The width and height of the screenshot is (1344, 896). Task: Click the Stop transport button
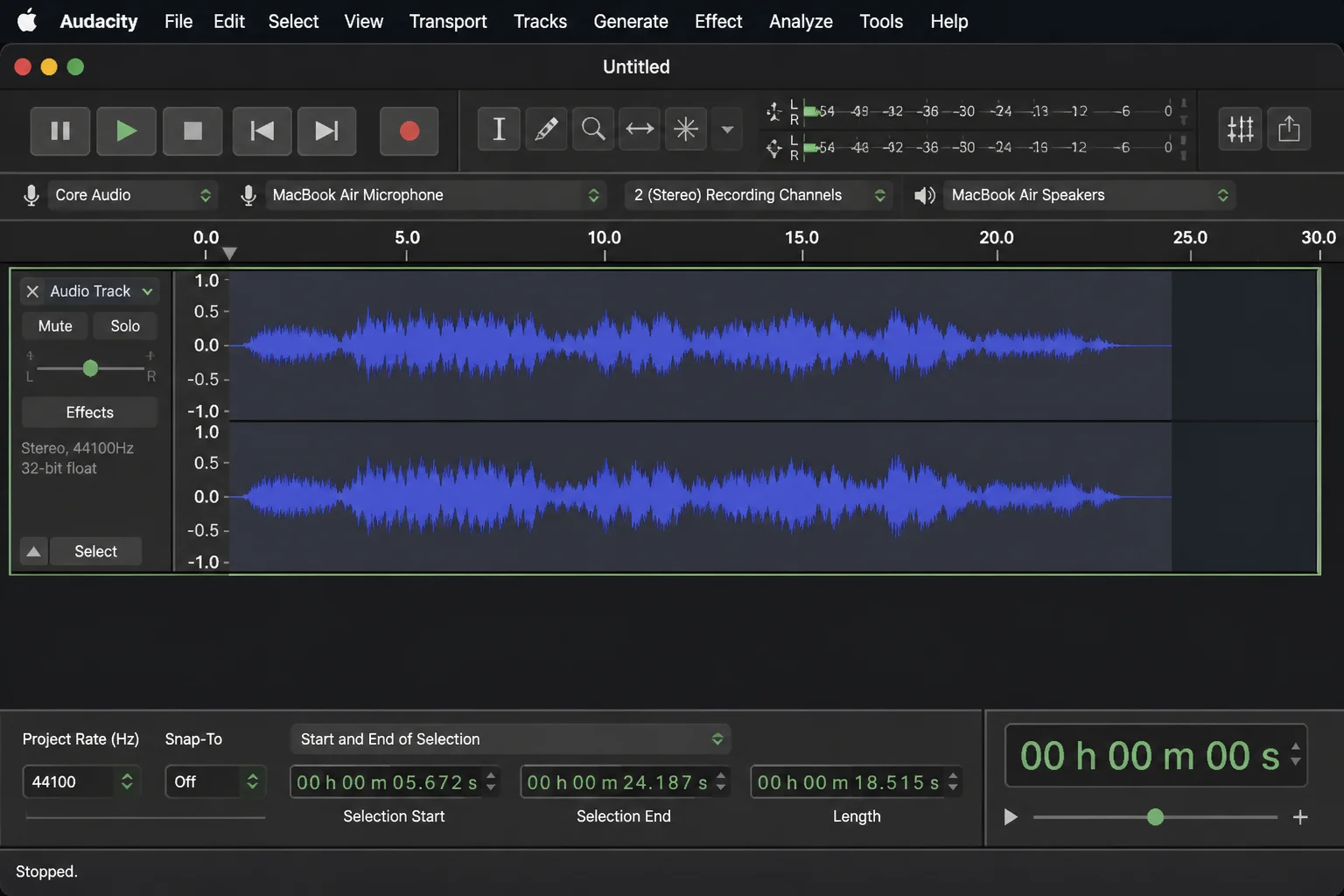192,131
